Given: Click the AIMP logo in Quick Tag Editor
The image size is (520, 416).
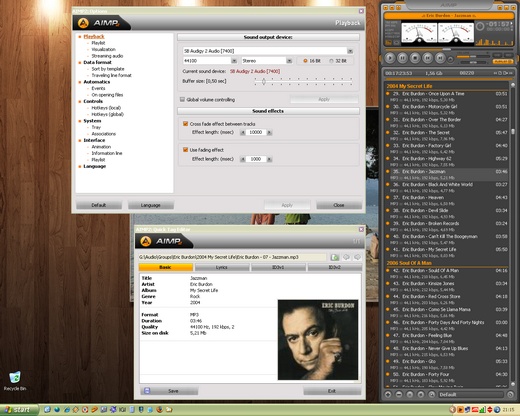Looking at the screenshot, I should pos(161,241).
